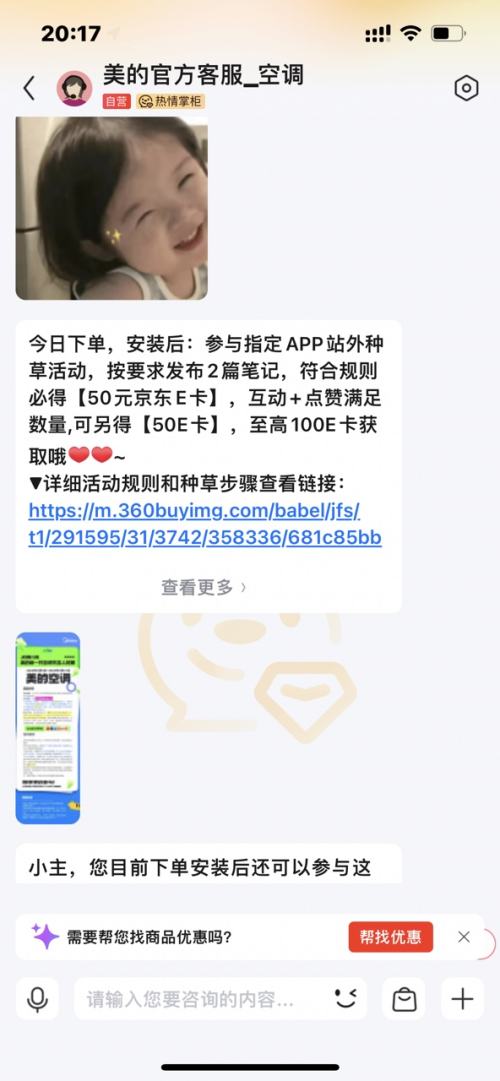Open the m.360buyimg.com activity link

tap(205, 525)
